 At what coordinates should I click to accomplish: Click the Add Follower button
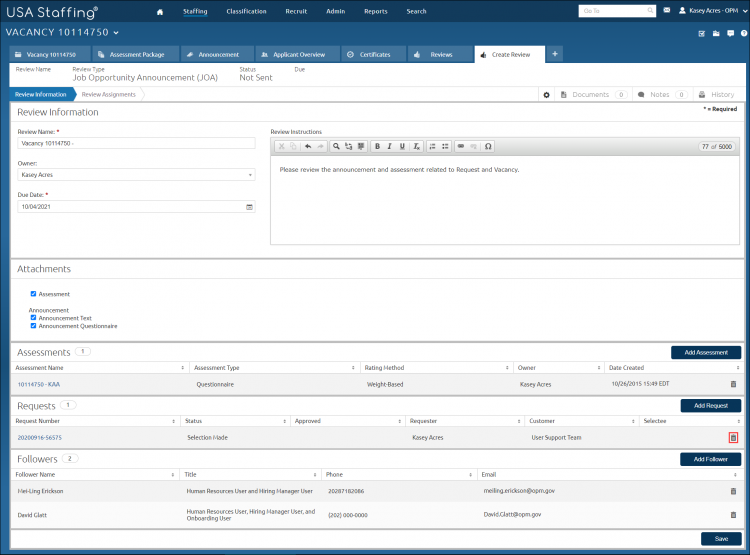coord(711,459)
